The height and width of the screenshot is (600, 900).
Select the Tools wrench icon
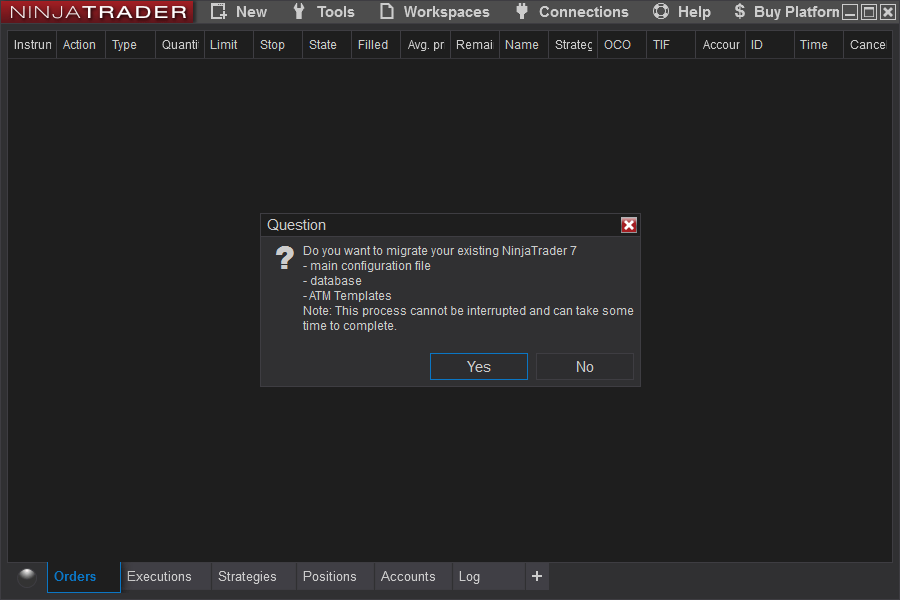[298, 12]
